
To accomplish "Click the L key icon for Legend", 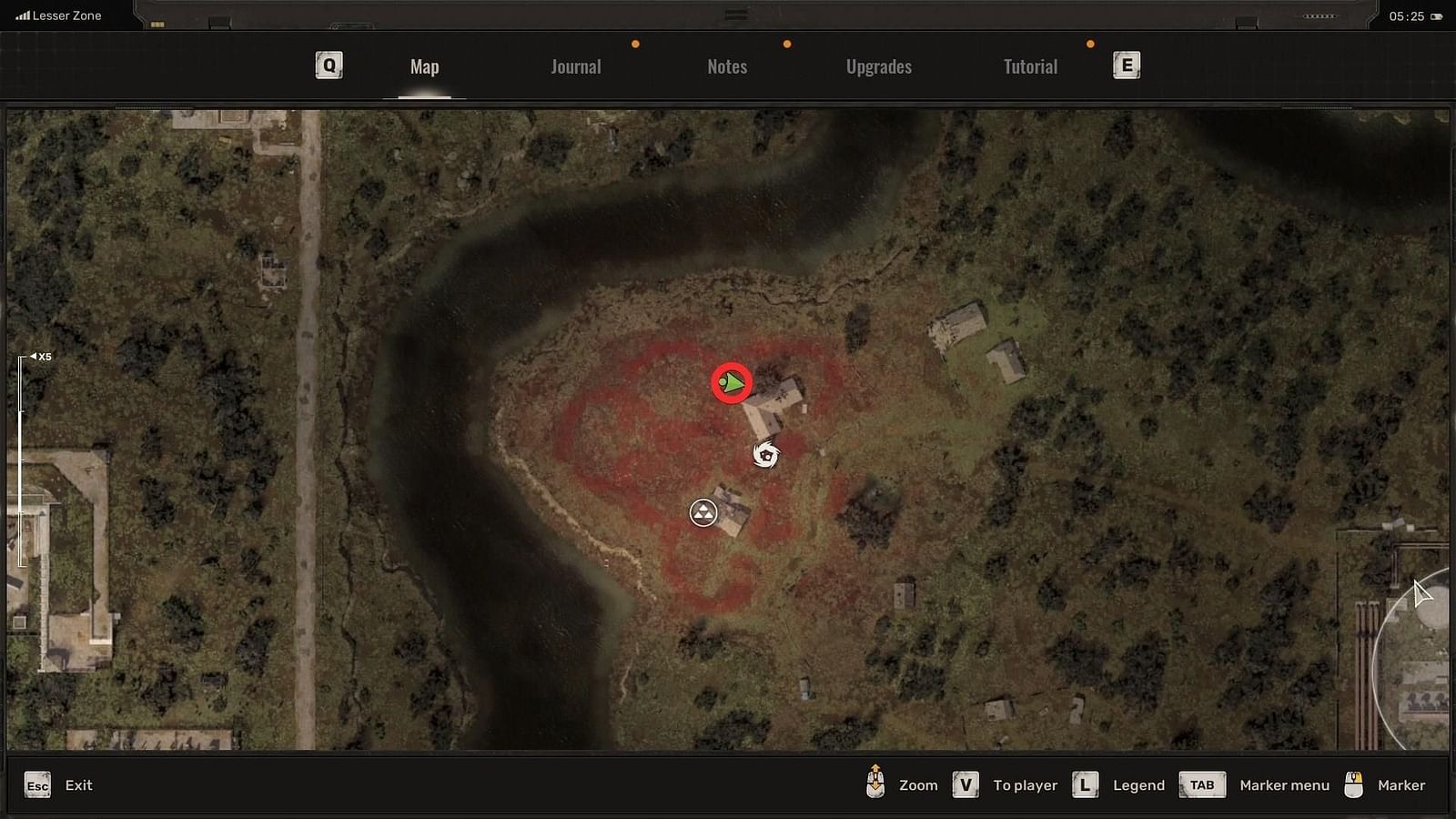I will (x=1083, y=784).
